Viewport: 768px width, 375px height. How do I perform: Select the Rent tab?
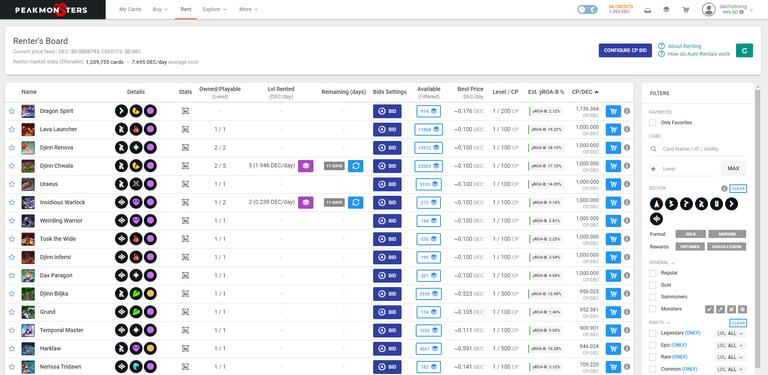[186, 9]
